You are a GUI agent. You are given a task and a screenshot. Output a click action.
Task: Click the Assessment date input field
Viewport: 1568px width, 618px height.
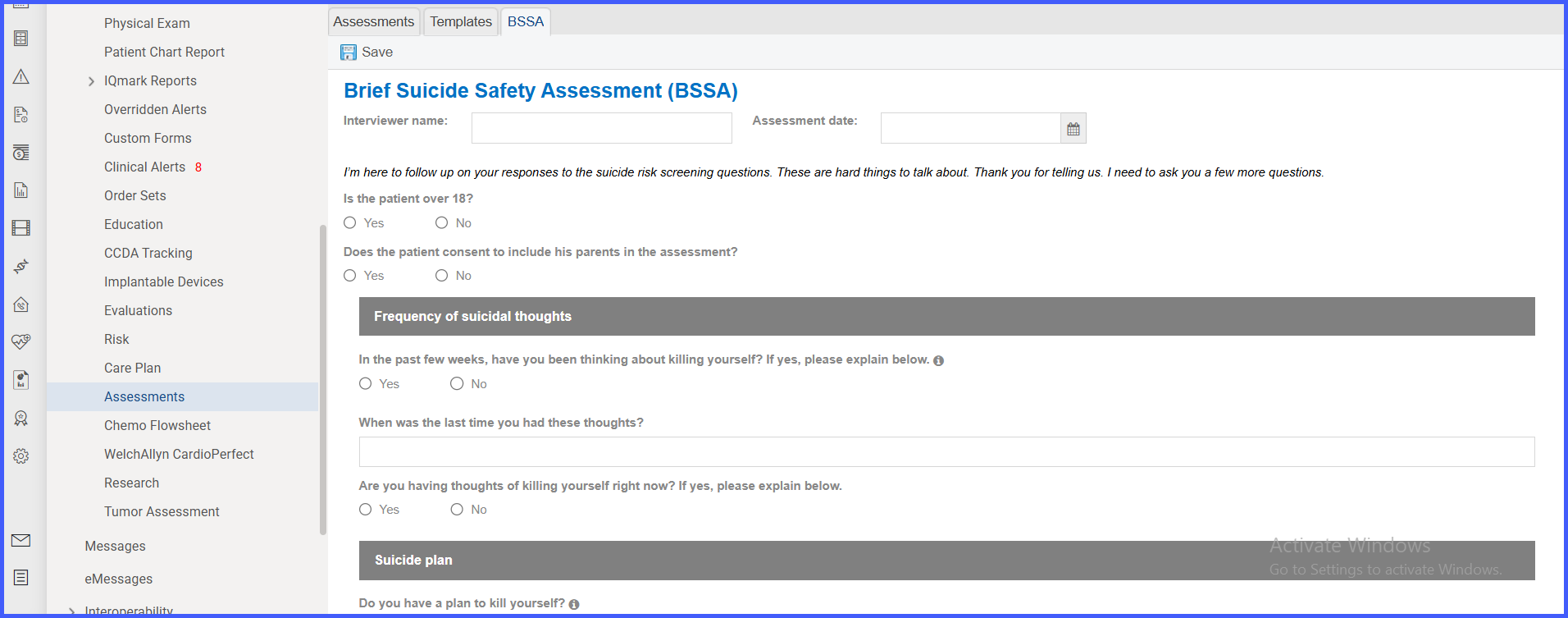coord(971,128)
